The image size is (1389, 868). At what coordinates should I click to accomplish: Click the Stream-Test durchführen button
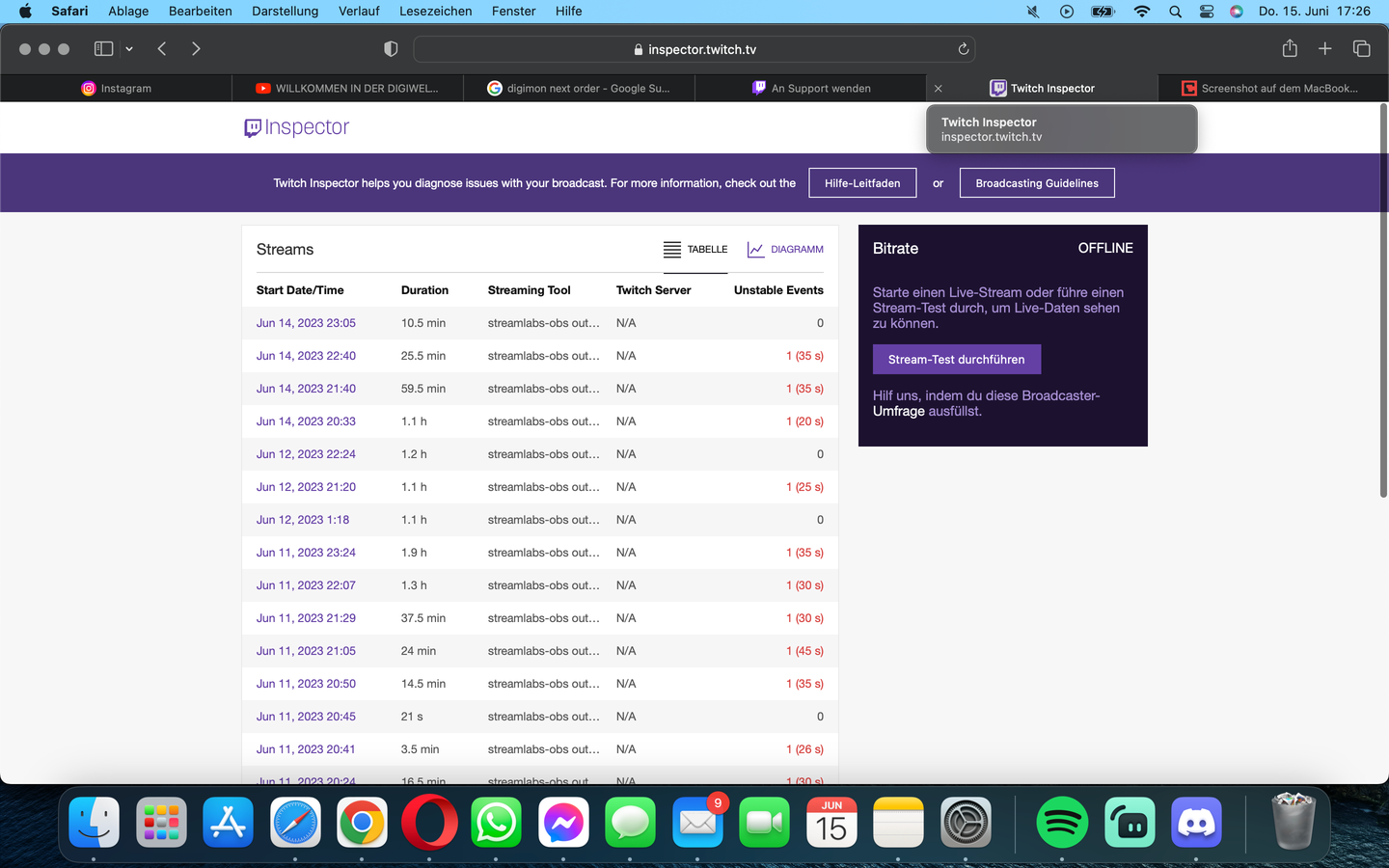click(x=956, y=360)
